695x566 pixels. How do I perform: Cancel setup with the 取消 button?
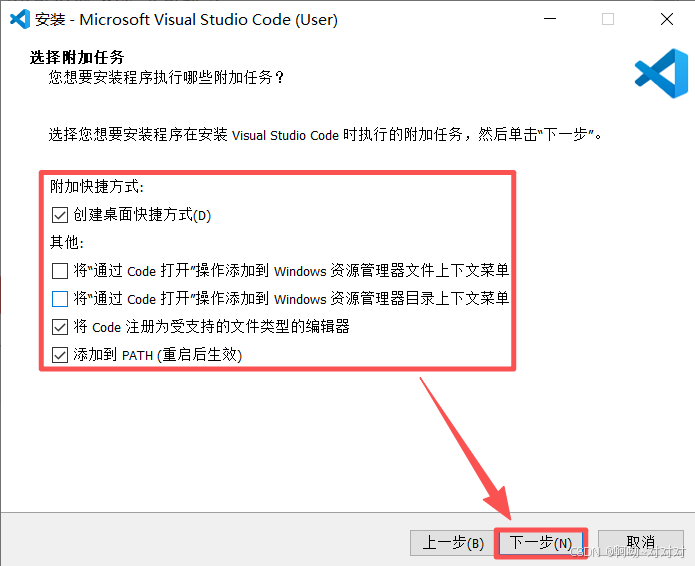pyautogui.click(x=640, y=543)
